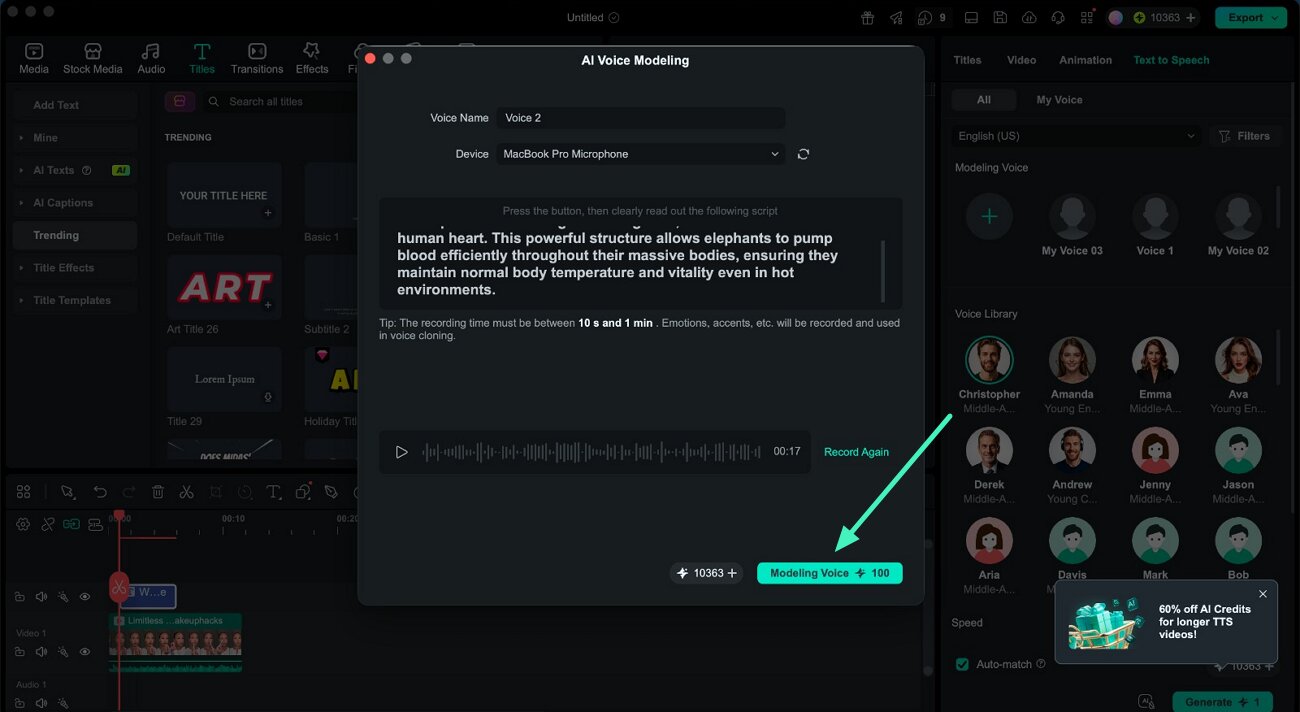
Task: Select the Amanda voice
Action: point(1072,374)
